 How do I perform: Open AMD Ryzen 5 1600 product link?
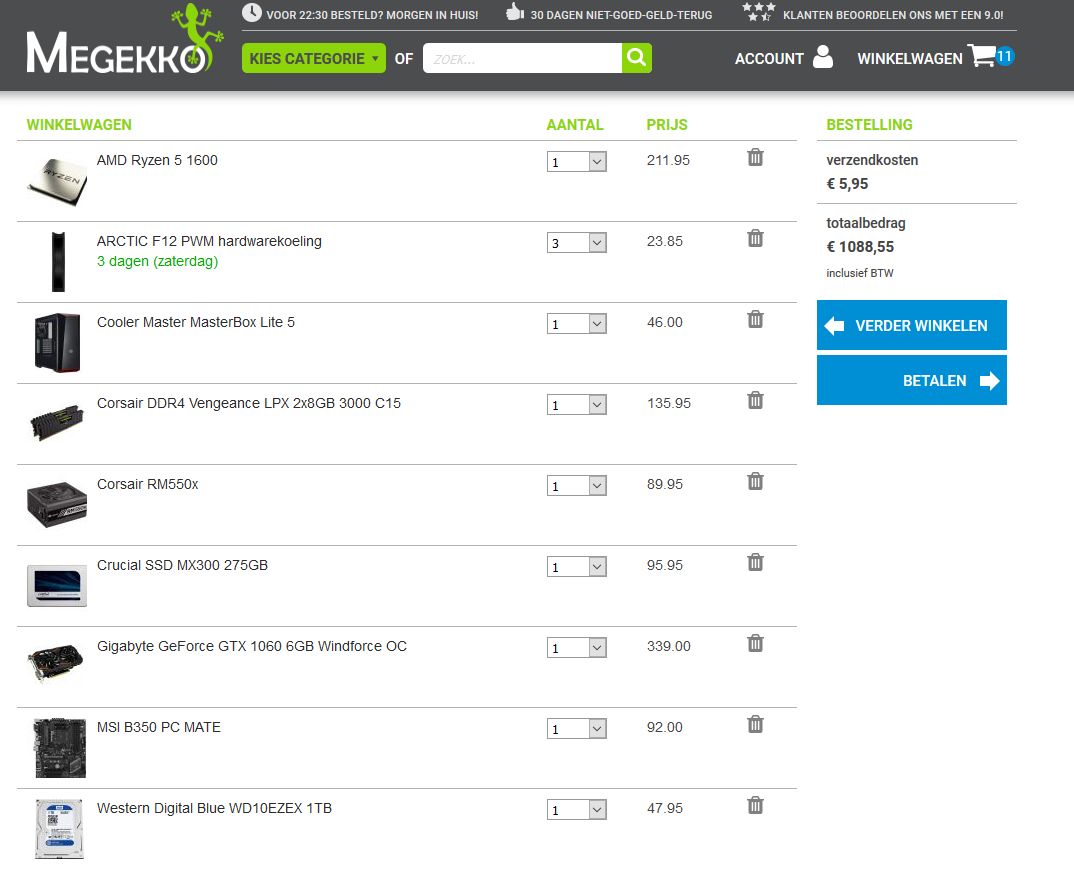157,160
